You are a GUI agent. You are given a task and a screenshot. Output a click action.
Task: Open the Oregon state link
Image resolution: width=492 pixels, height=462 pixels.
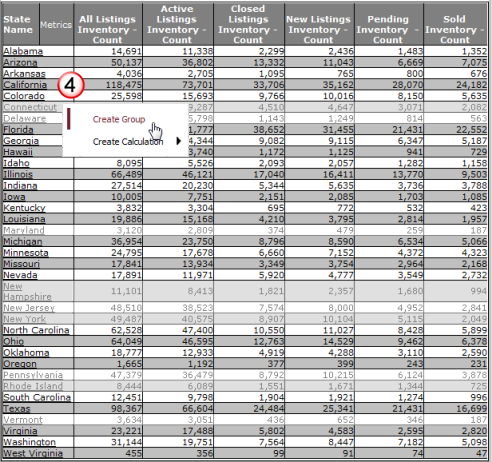click(x=20, y=364)
